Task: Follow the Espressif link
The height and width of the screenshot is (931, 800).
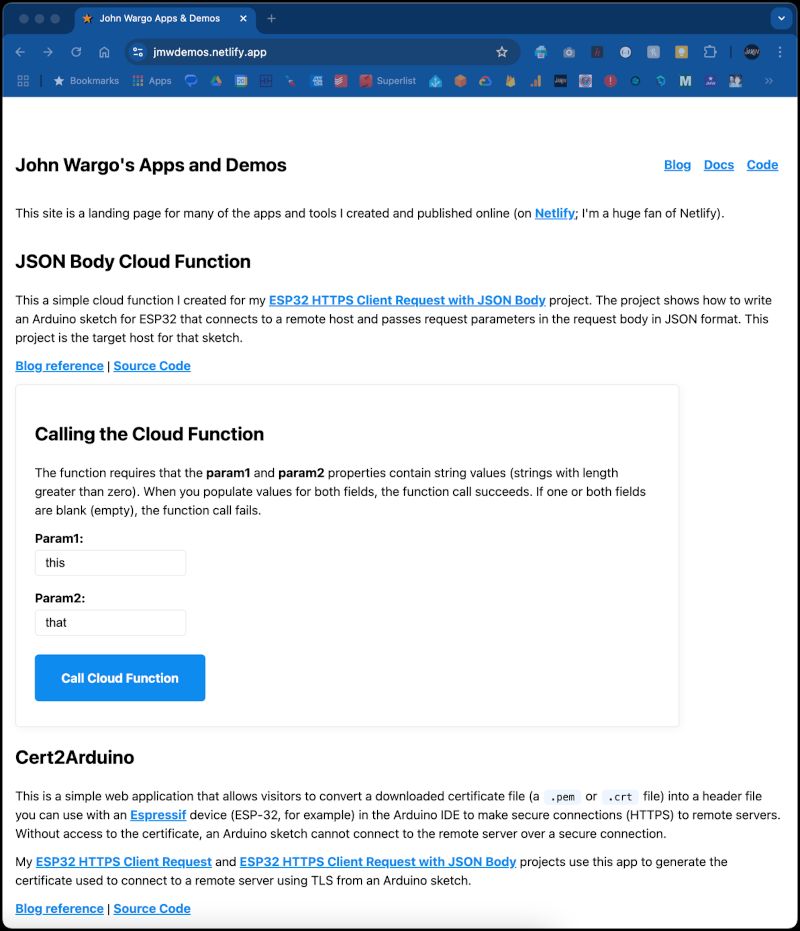Action: 158,815
